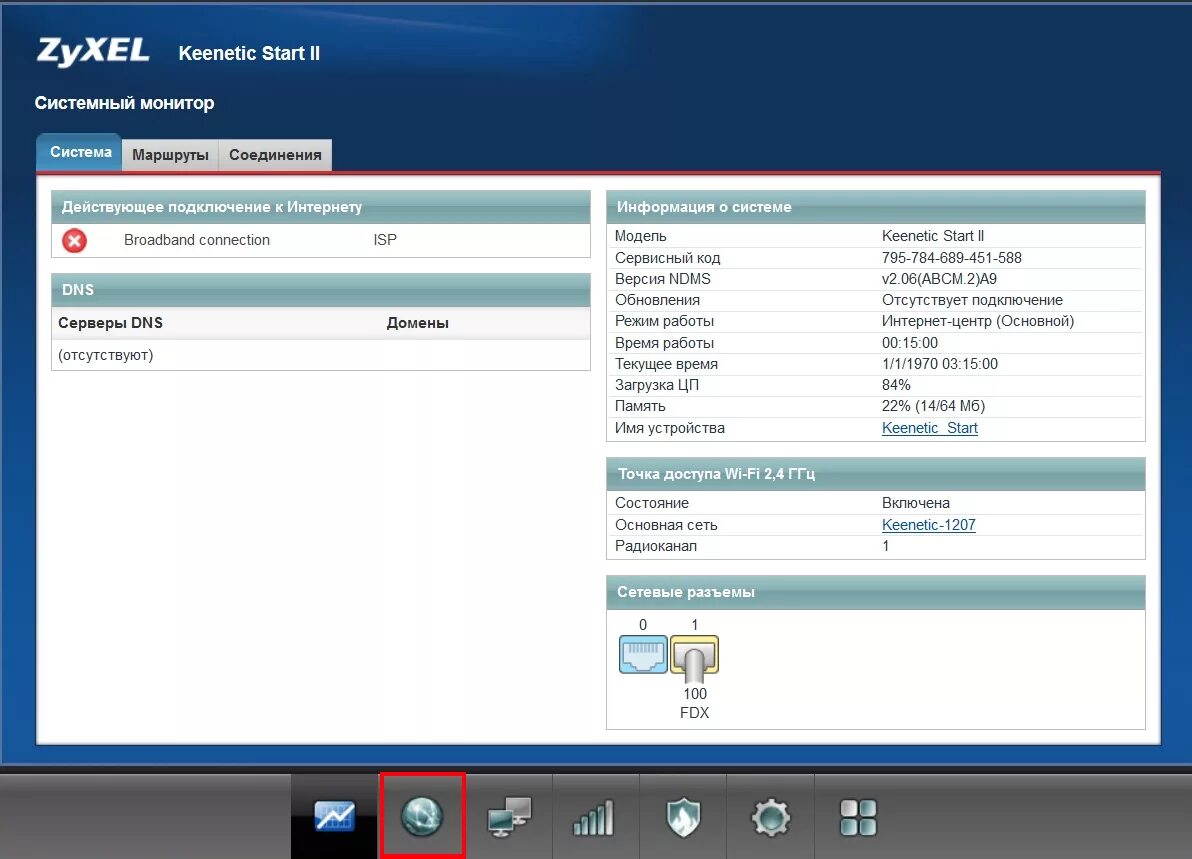
Task: Open the Wi-Fi signal bars icon
Action: [x=593, y=818]
